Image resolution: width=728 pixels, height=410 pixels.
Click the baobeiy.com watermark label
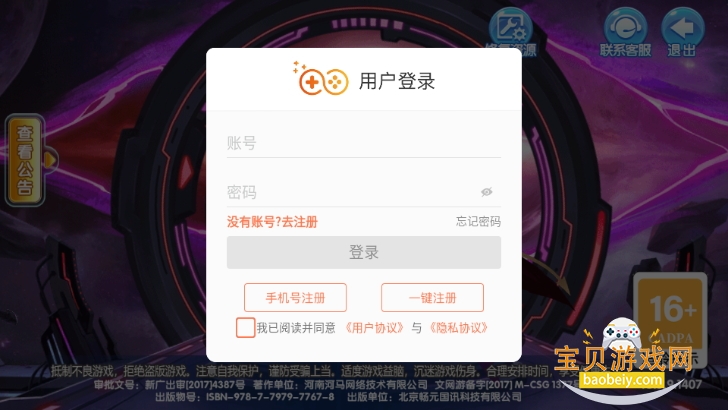tap(622, 380)
